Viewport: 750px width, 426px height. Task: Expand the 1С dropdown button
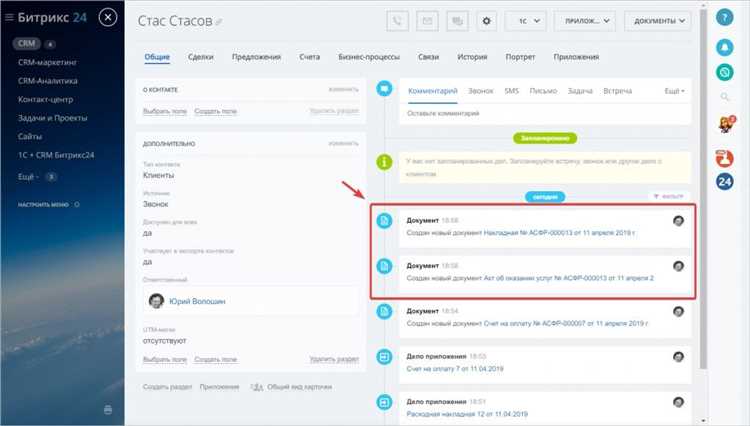[x=526, y=21]
